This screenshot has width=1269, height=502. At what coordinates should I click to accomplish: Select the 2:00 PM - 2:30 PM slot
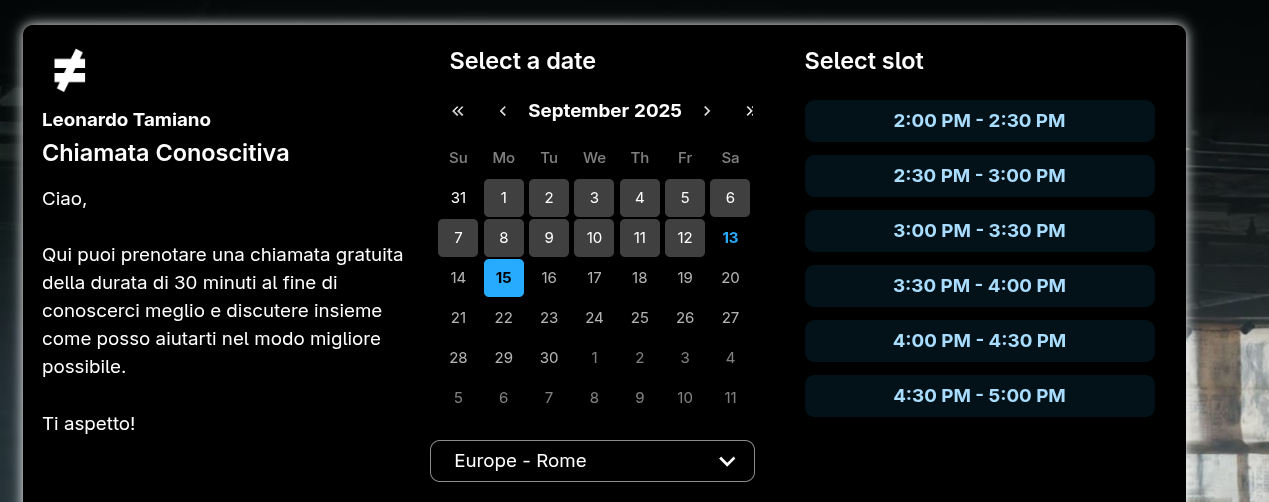point(979,121)
